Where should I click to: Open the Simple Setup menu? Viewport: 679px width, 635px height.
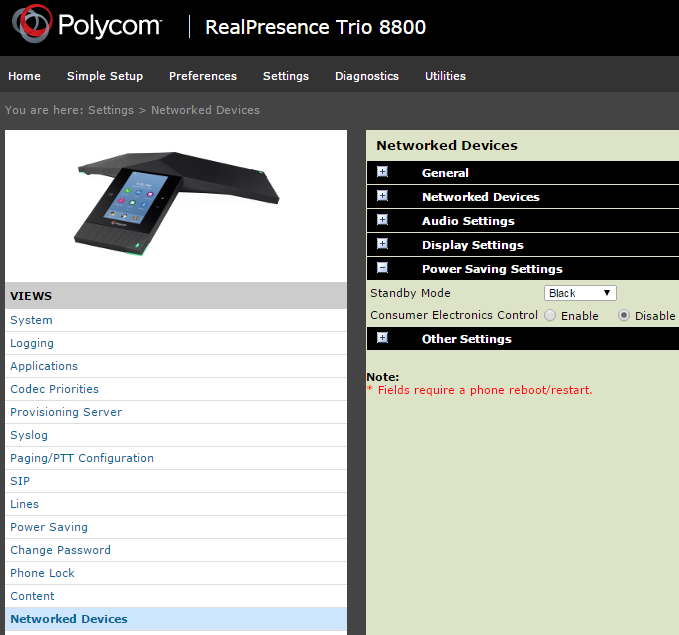(105, 76)
